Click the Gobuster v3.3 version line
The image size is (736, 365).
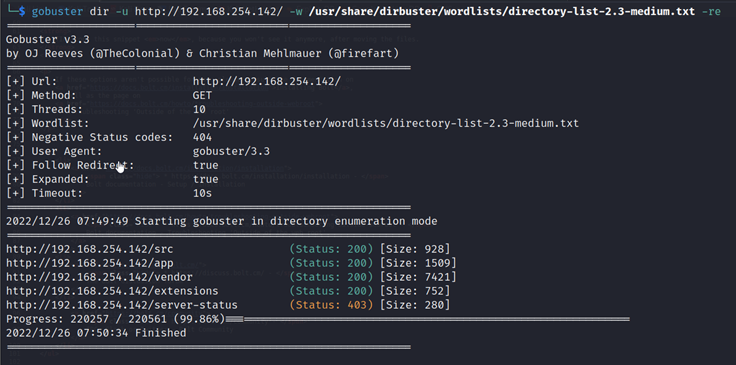[x=48, y=39]
